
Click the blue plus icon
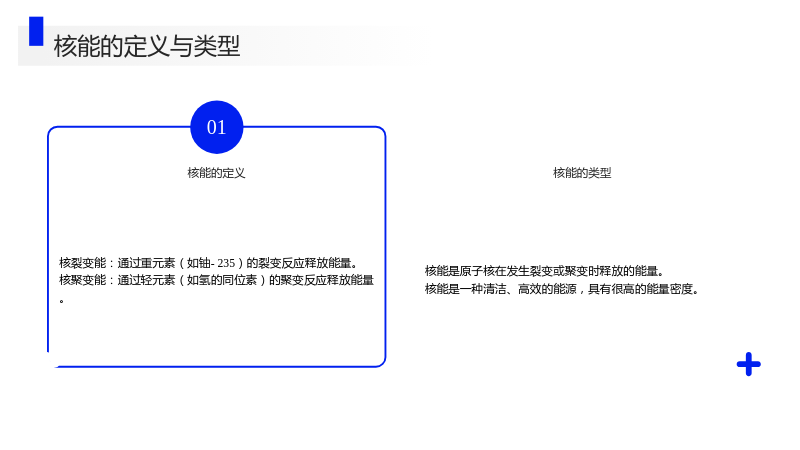coord(748,364)
